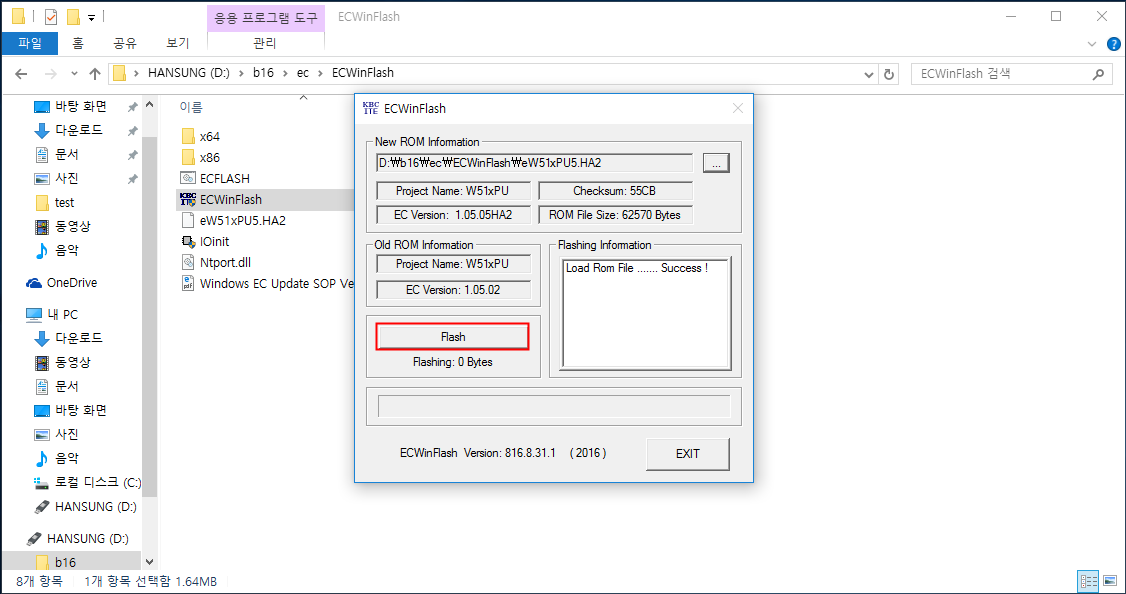Open OneDrive in navigation pane

coord(72,283)
